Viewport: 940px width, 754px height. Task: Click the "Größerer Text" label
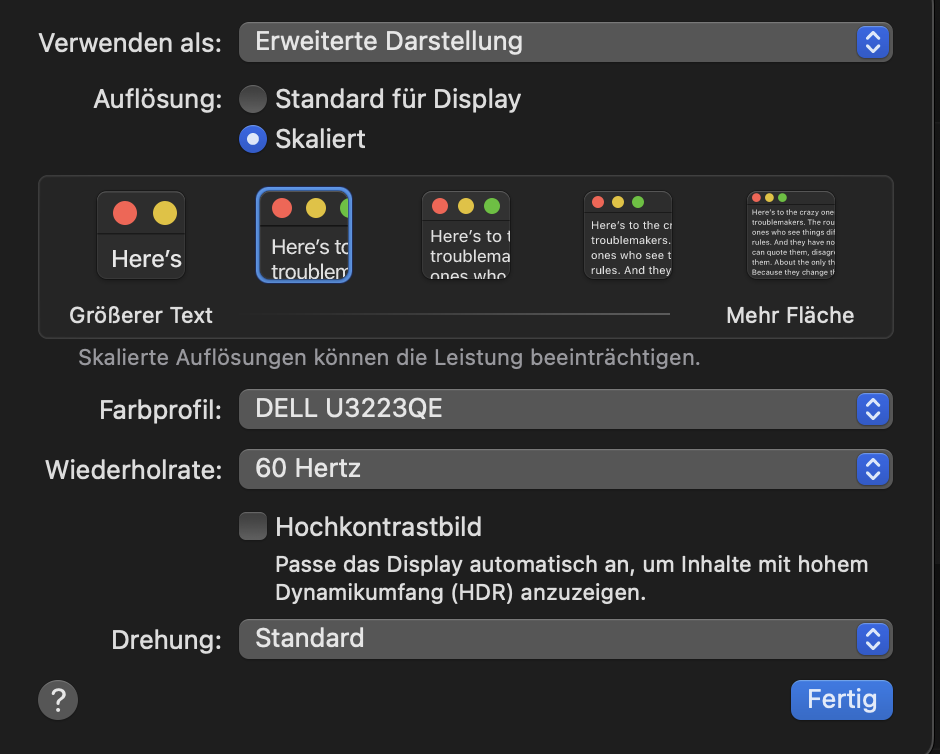141,315
